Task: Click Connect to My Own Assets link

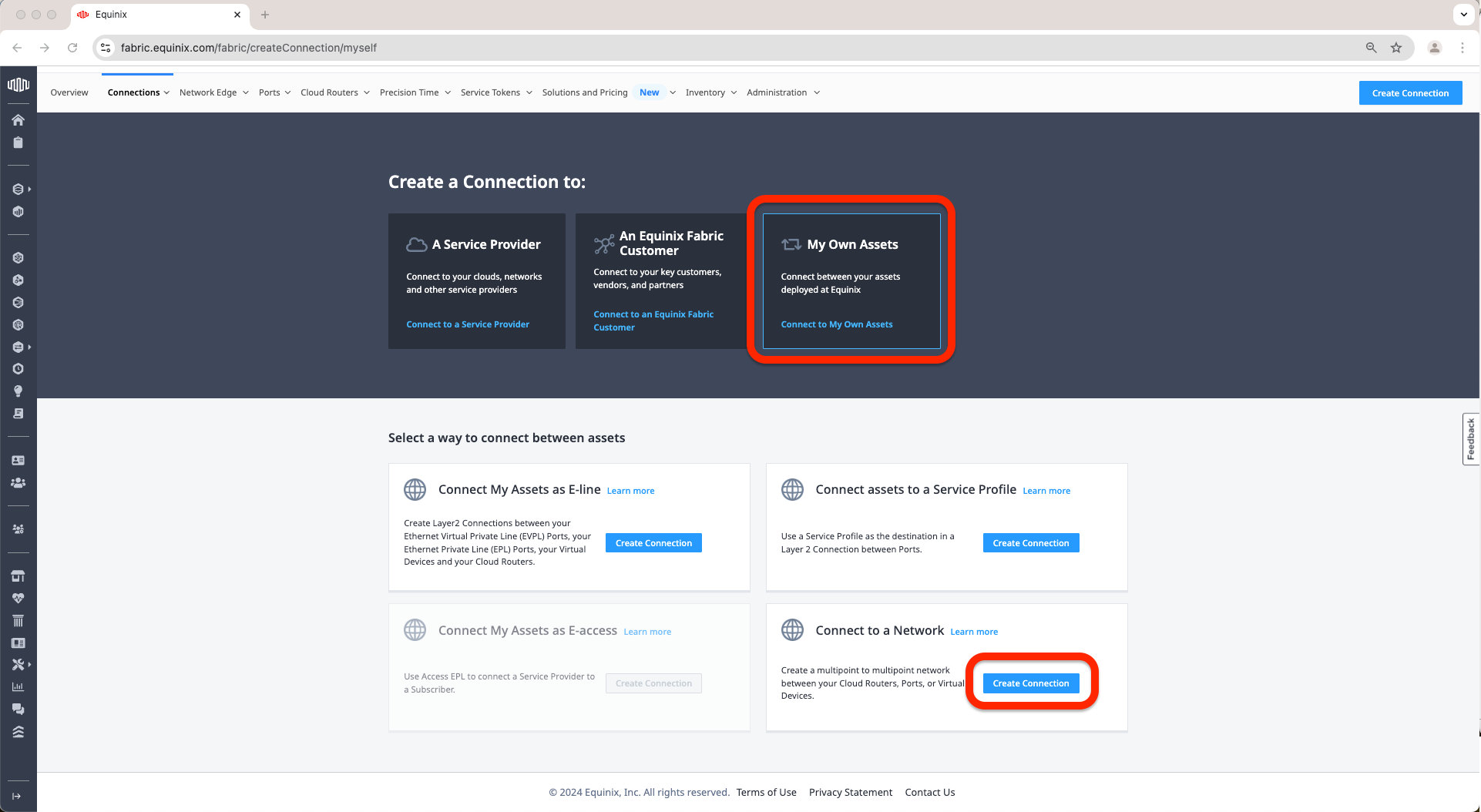Action: (837, 324)
